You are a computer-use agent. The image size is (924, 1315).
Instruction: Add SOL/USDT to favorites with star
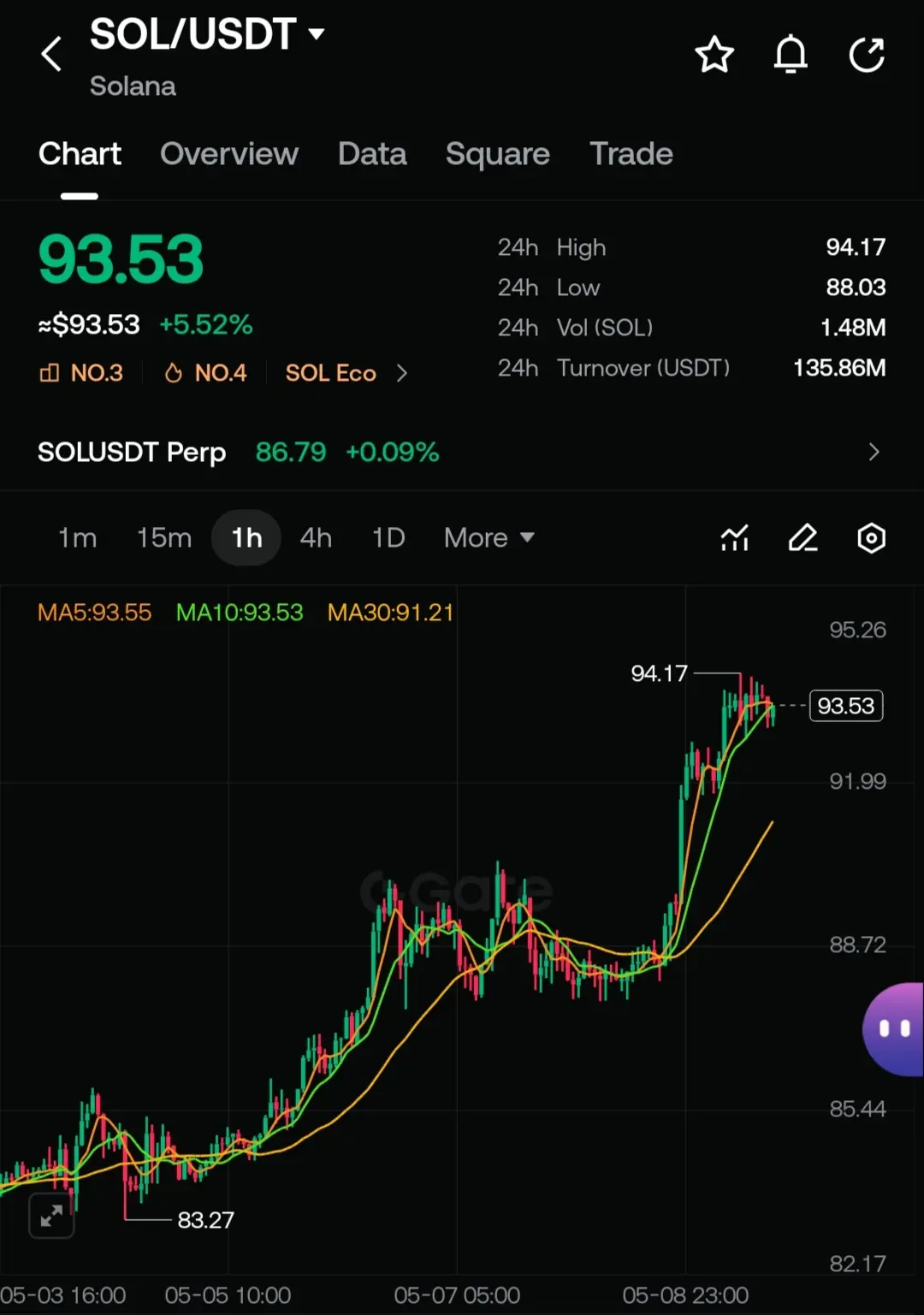click(714, 55)
